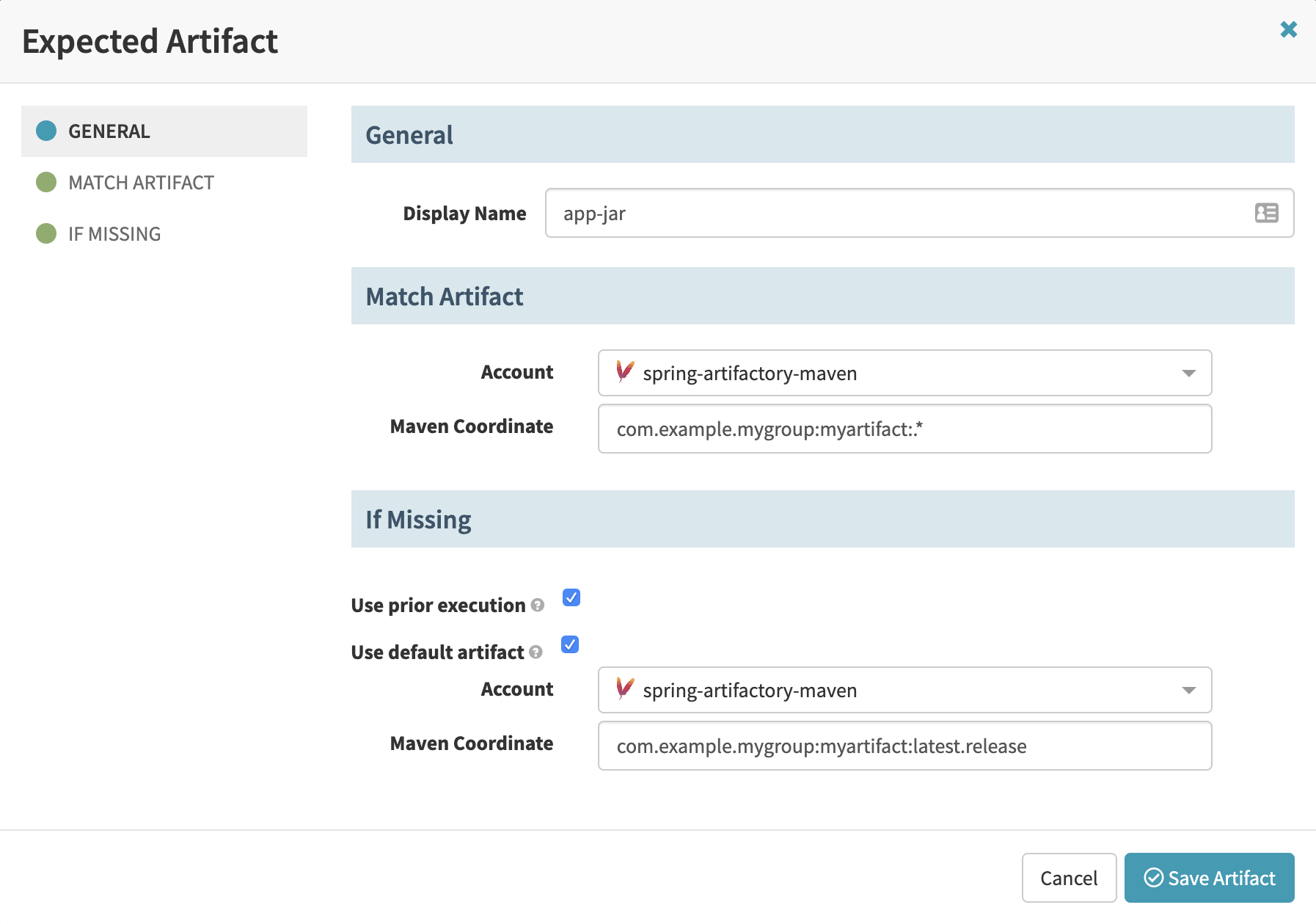1316x924 pixels.
Task: Go to the If Missing sidebar item
Action: pos(114,234)
